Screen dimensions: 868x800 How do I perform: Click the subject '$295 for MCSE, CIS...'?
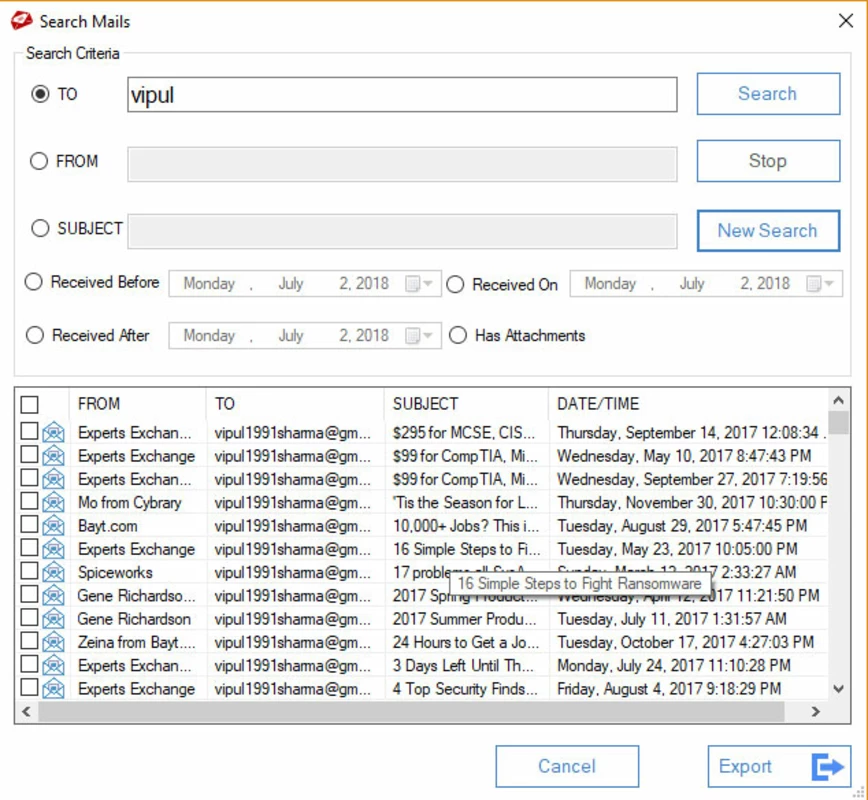tap(464, 432)
